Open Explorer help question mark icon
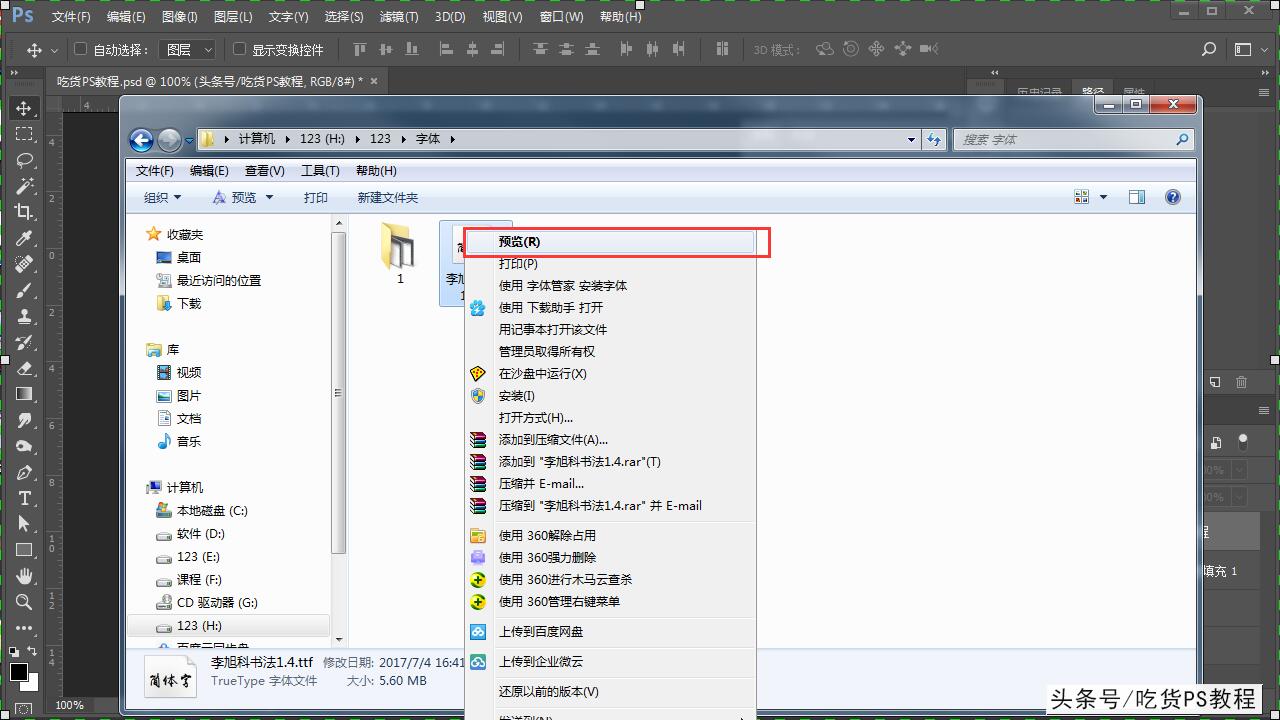The width and height of the screenshot is (1280, 720). tap(1173, 197)
